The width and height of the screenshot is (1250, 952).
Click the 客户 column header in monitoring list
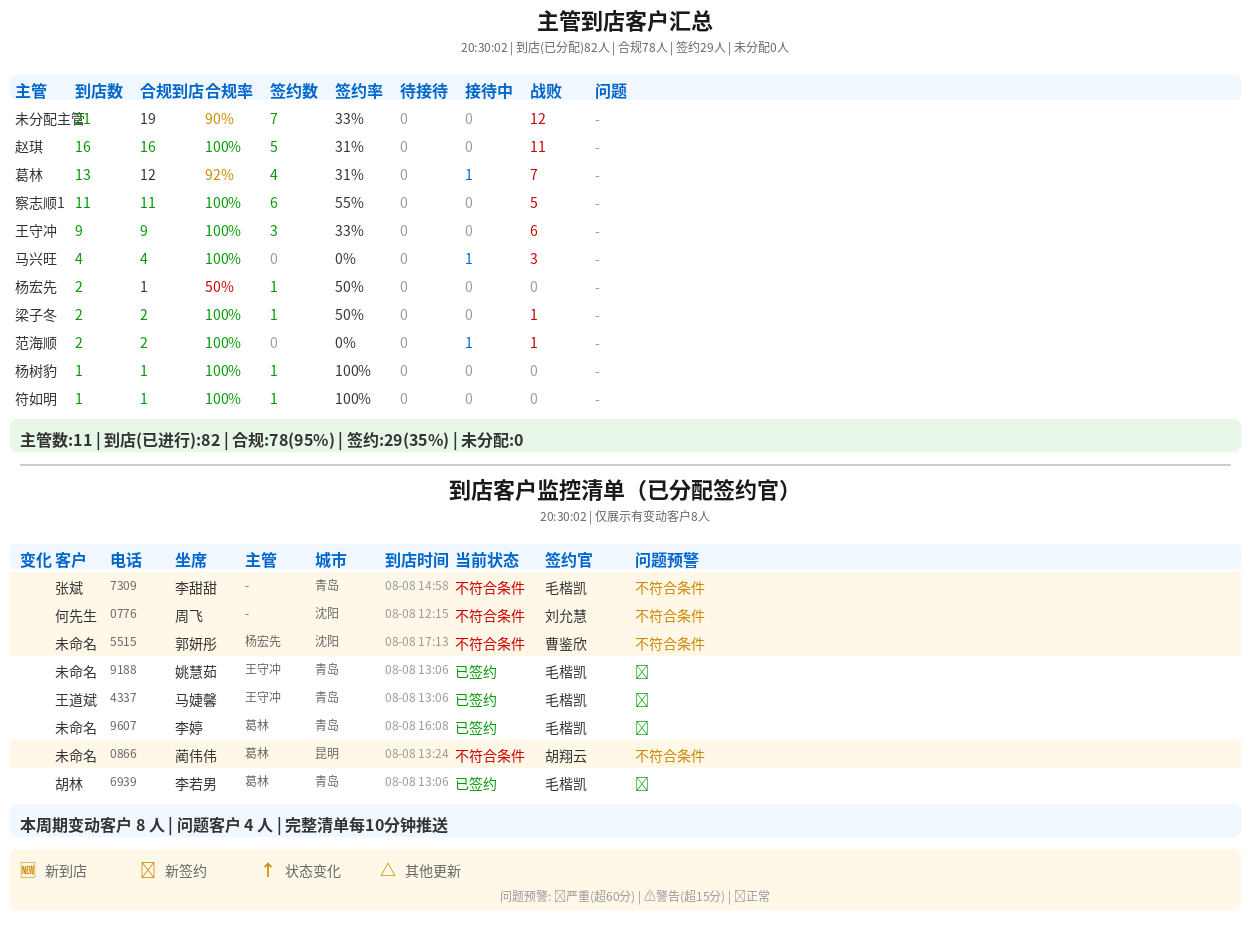(71, 560)
